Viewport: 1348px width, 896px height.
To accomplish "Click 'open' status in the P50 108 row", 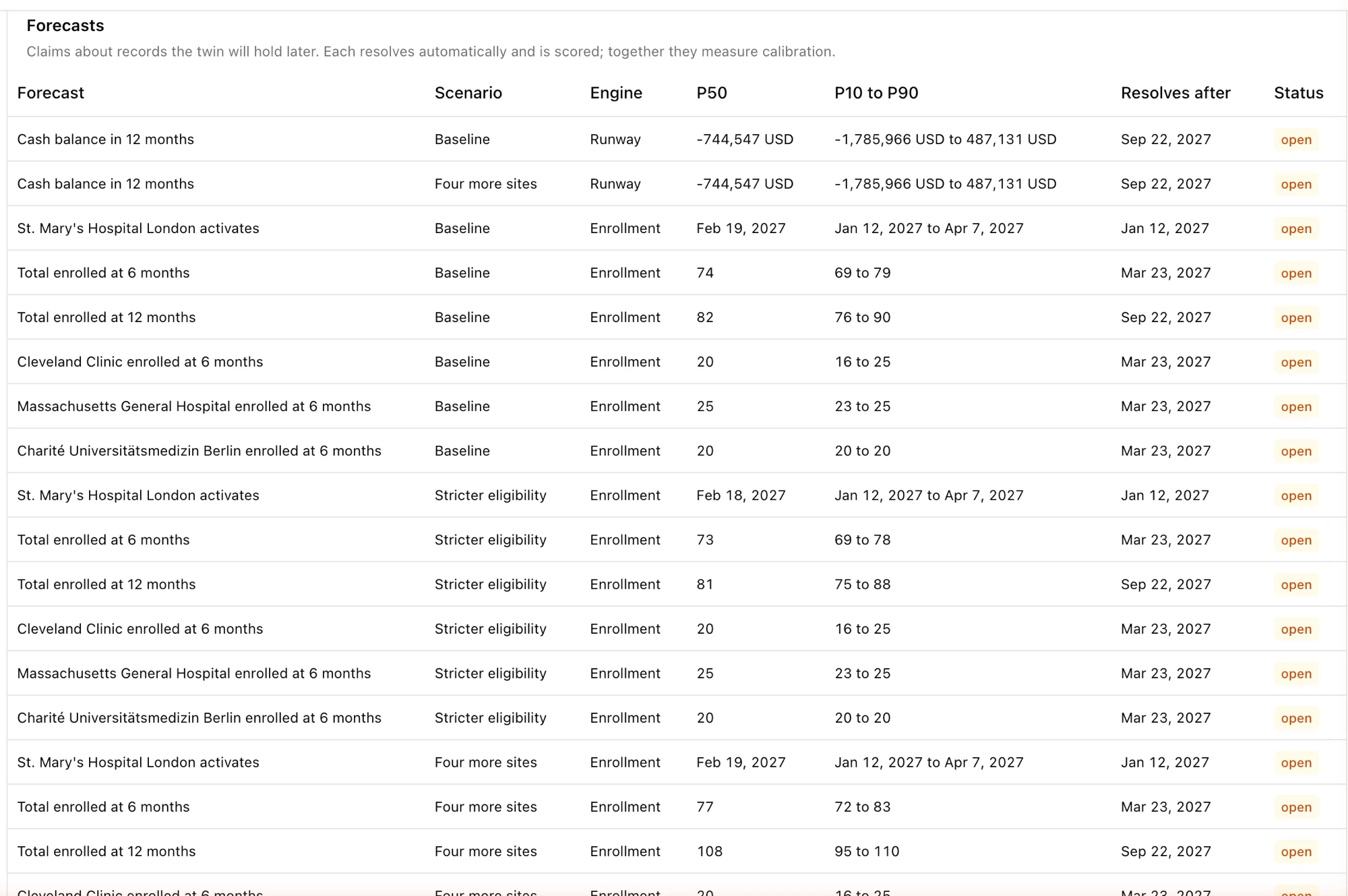I will point(1296,851).
